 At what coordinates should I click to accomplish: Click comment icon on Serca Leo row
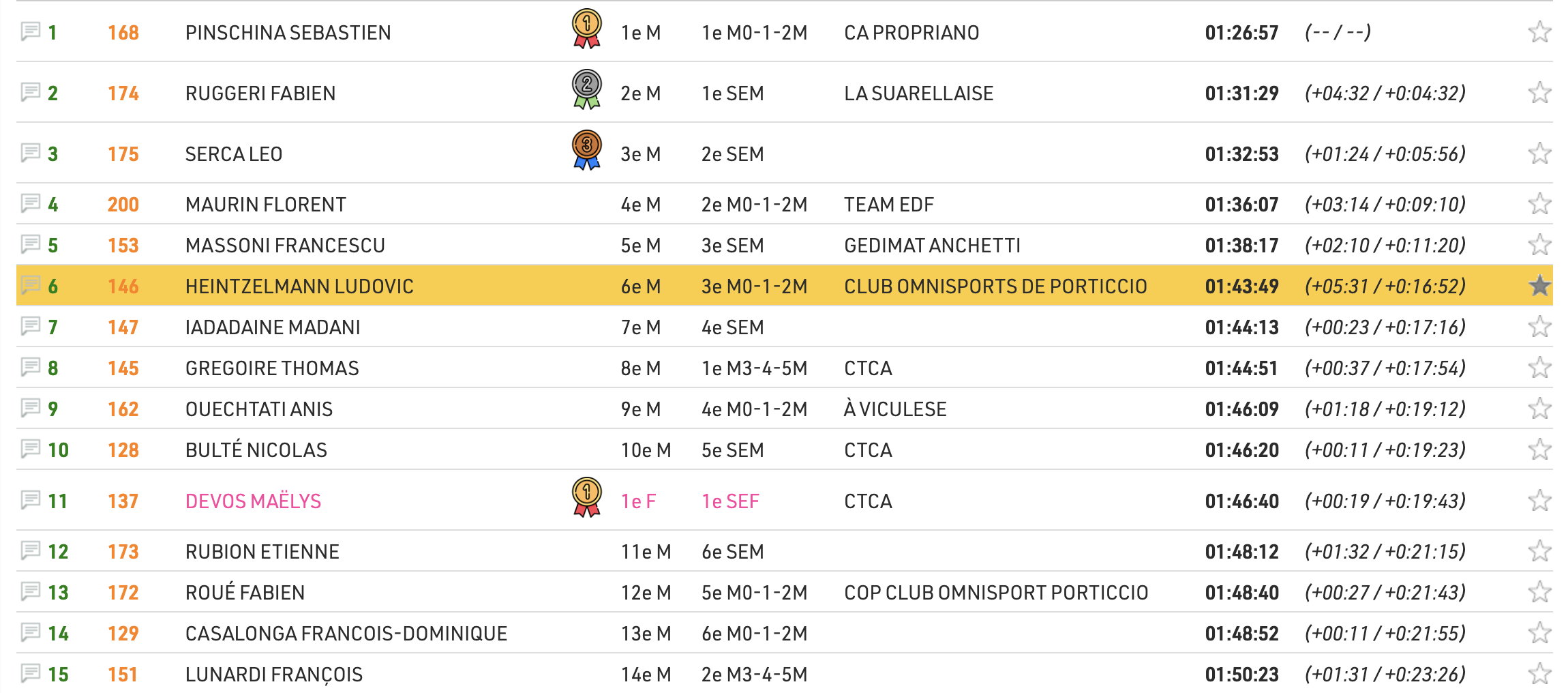coord(30,153)
